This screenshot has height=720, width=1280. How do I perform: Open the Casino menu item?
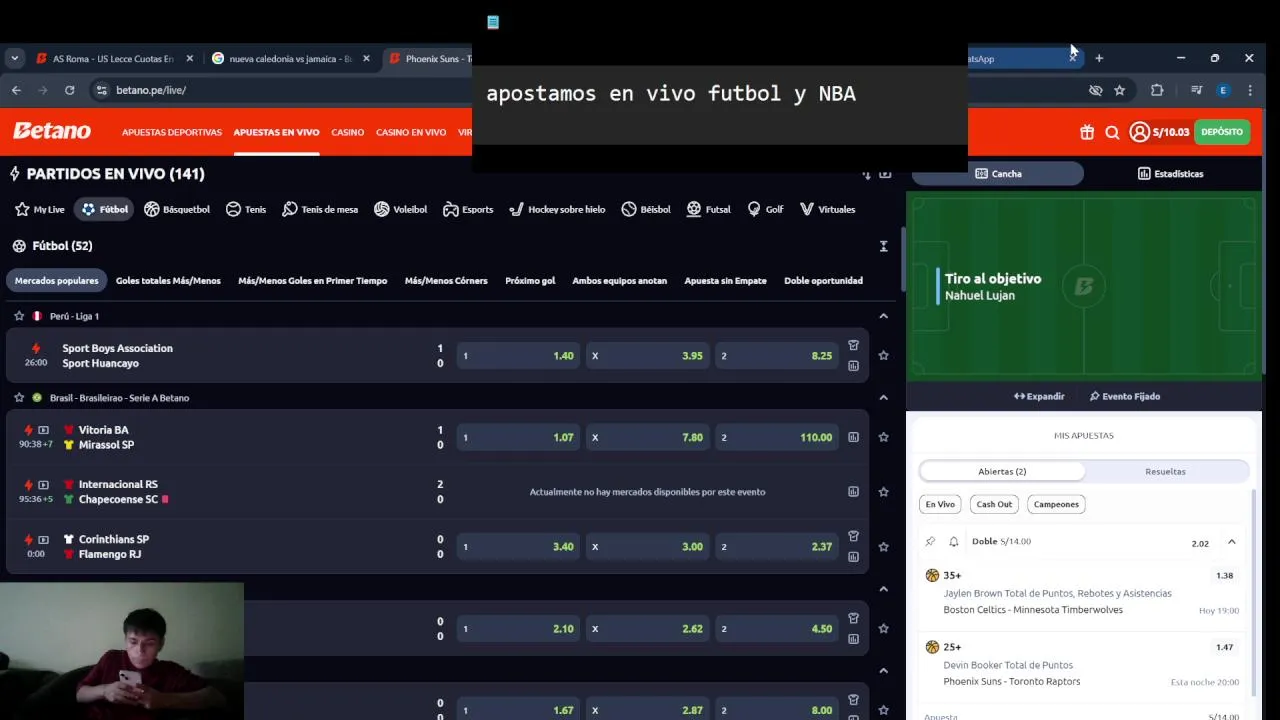coord(348,132)
